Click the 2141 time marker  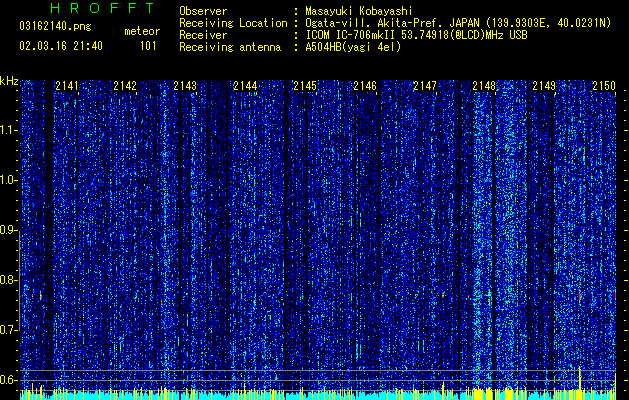point(67,86)
